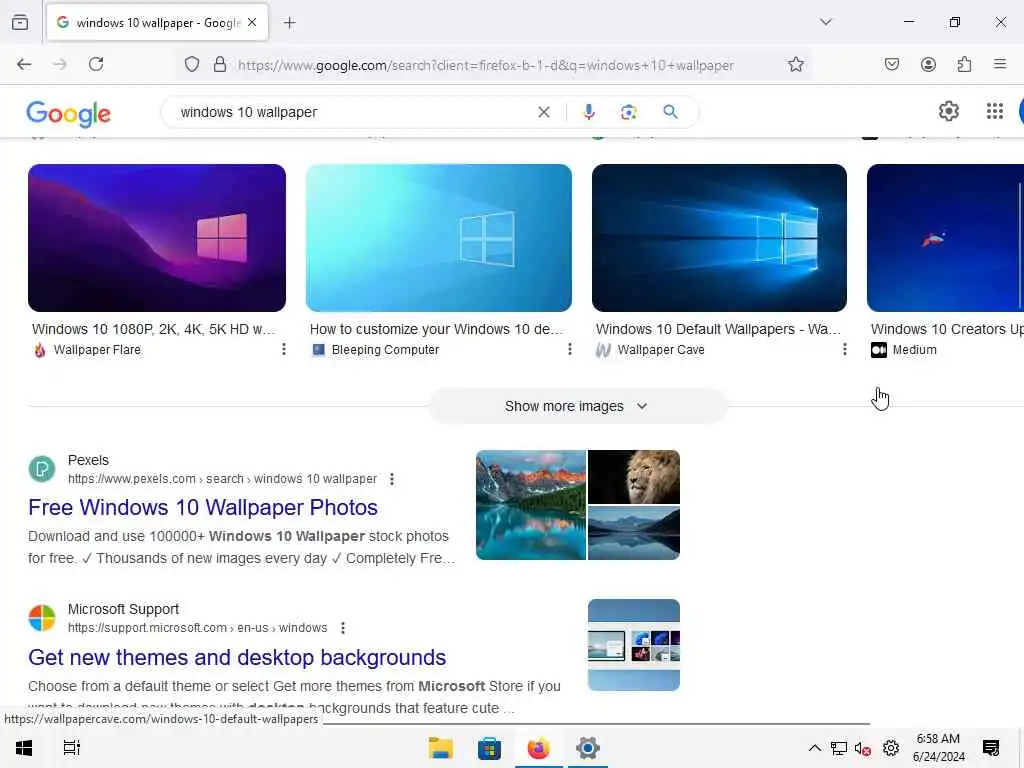This screenshot has width=1024, height=768.
Task: Click the Medium source label
Action: [914, 350]
